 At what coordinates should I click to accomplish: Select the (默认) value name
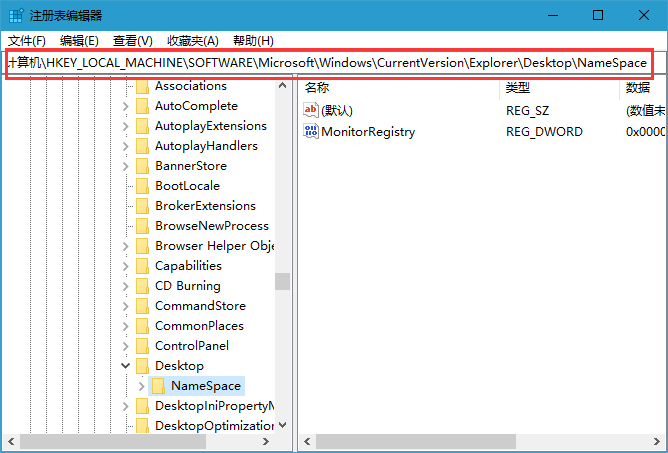337,111
